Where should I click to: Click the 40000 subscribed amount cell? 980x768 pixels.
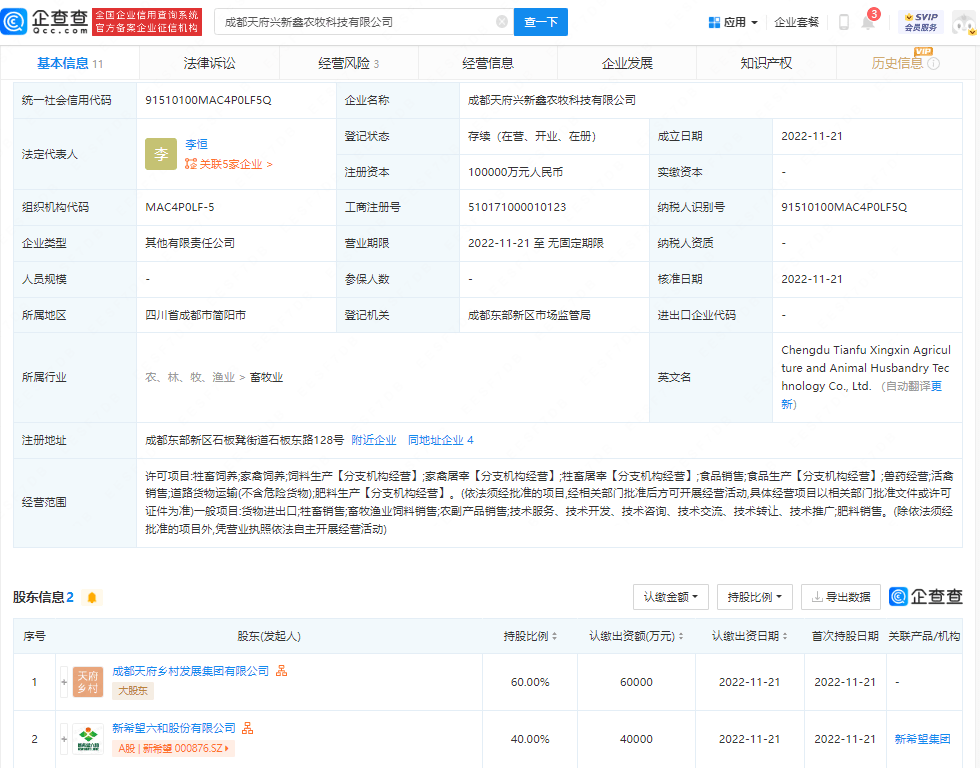pos(636,739)
